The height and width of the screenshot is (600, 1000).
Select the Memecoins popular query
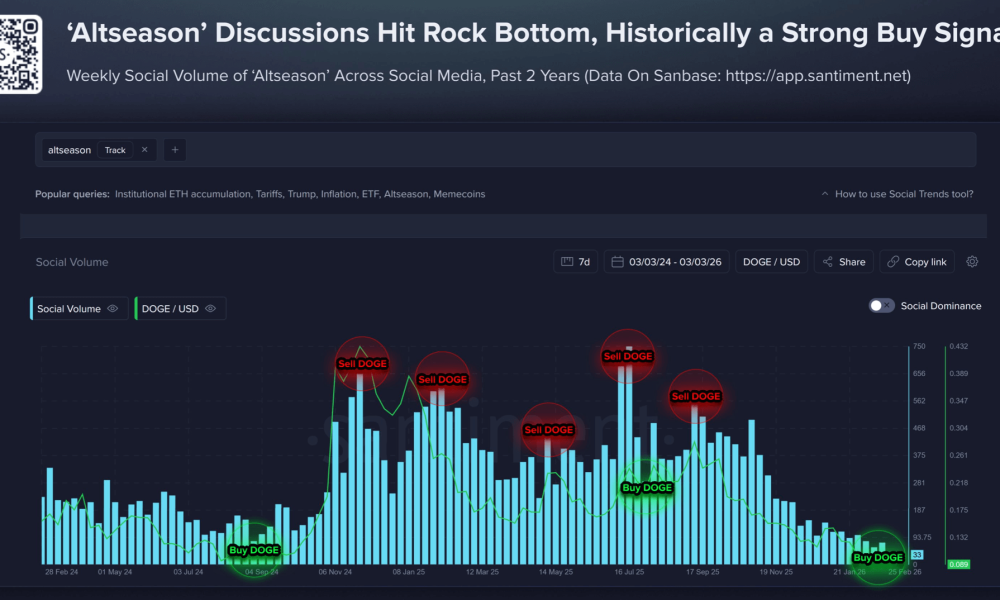(x=459, y=194)
